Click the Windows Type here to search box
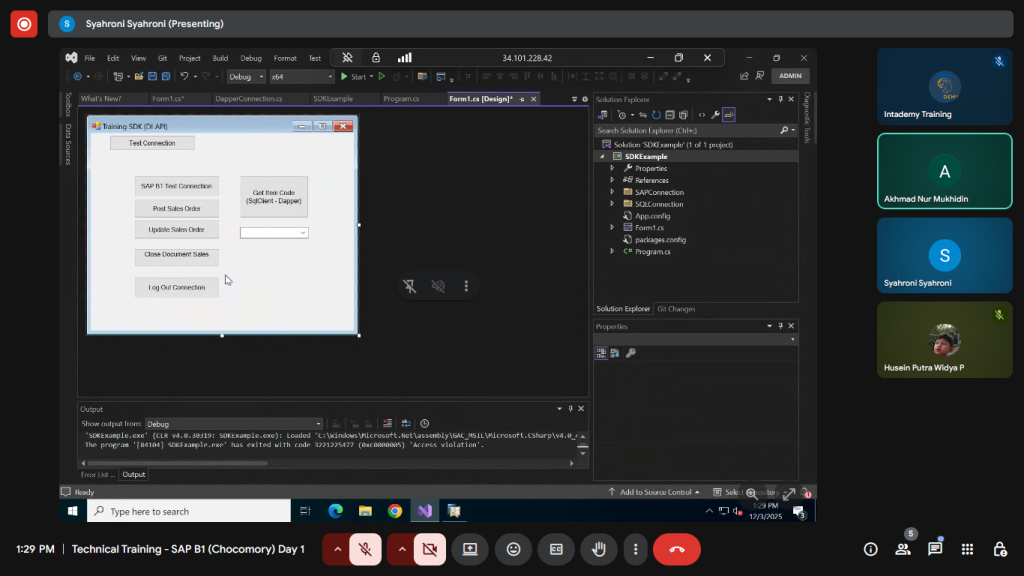Screen dimensions: 1024x576 [189, 511]
